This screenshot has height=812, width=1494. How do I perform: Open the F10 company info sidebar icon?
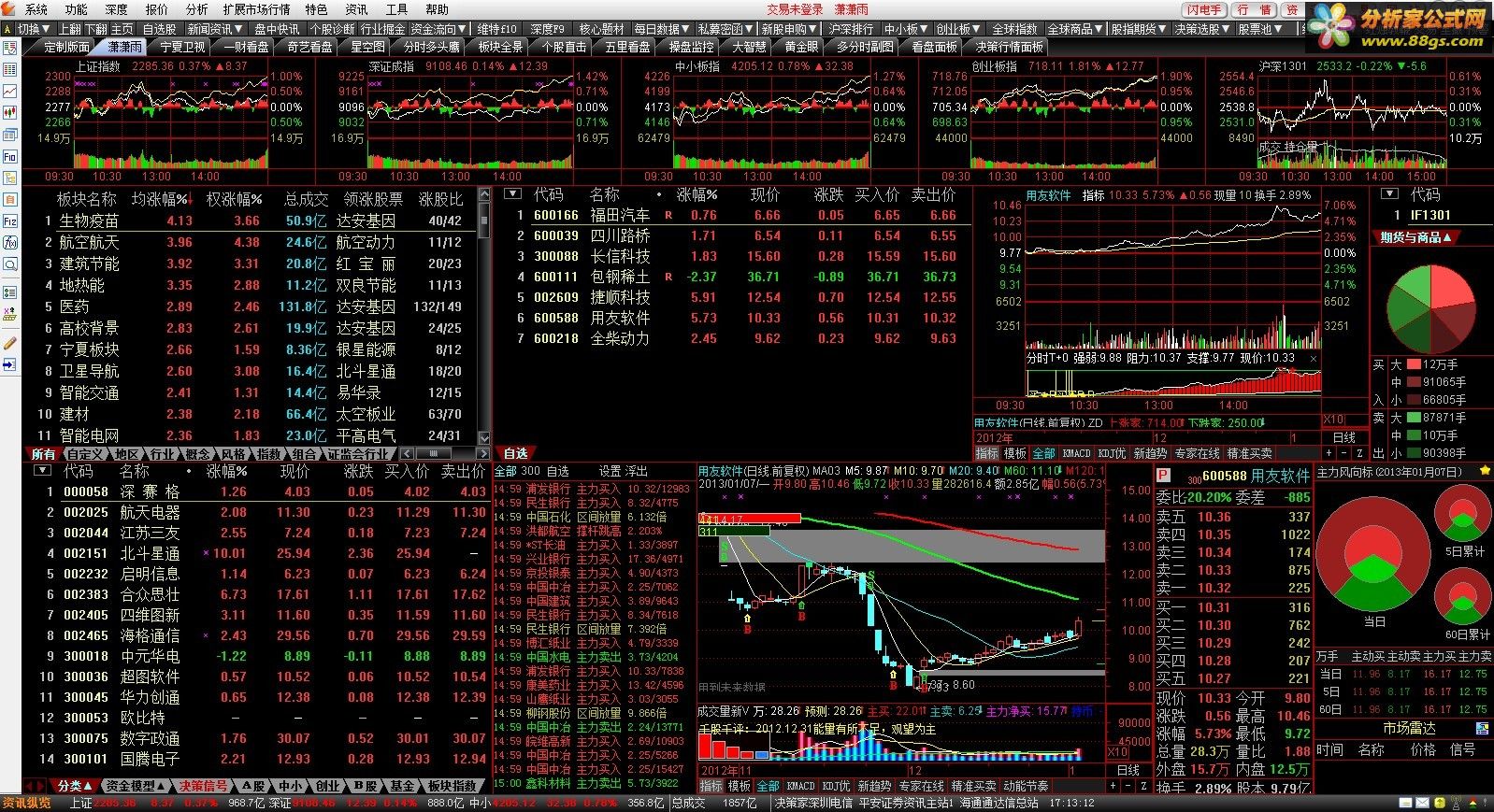coord(10,156)
